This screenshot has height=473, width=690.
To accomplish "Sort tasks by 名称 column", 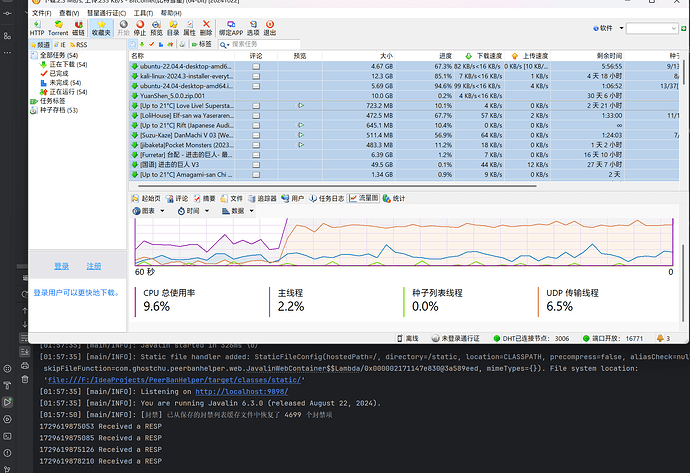I will coord(182,56).
